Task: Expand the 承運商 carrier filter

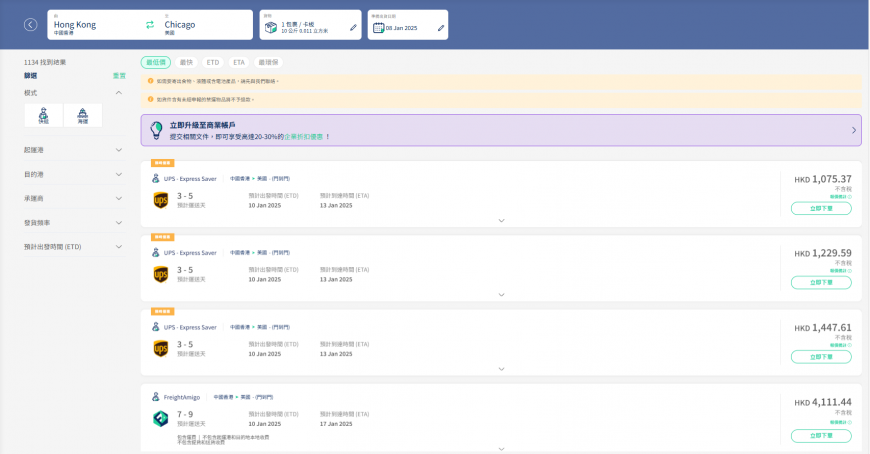Action: click(x=119, y=198)
